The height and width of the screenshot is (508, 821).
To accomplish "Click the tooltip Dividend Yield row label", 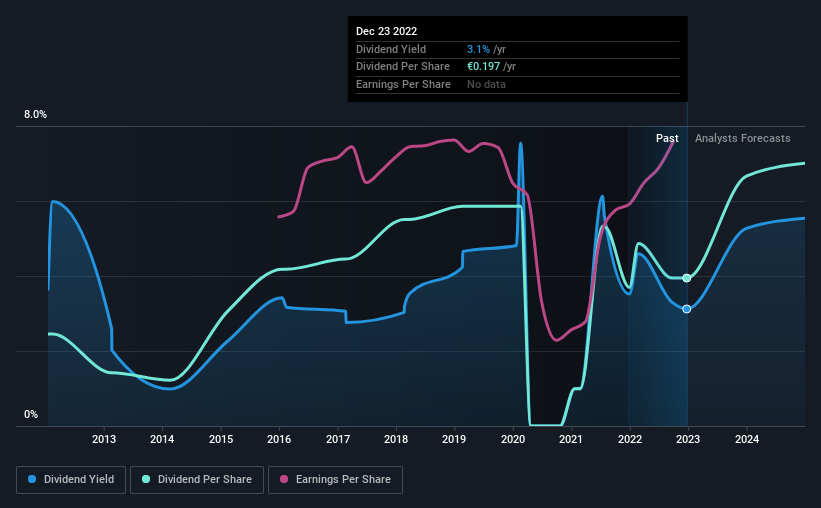I will [x=391, y=49].
